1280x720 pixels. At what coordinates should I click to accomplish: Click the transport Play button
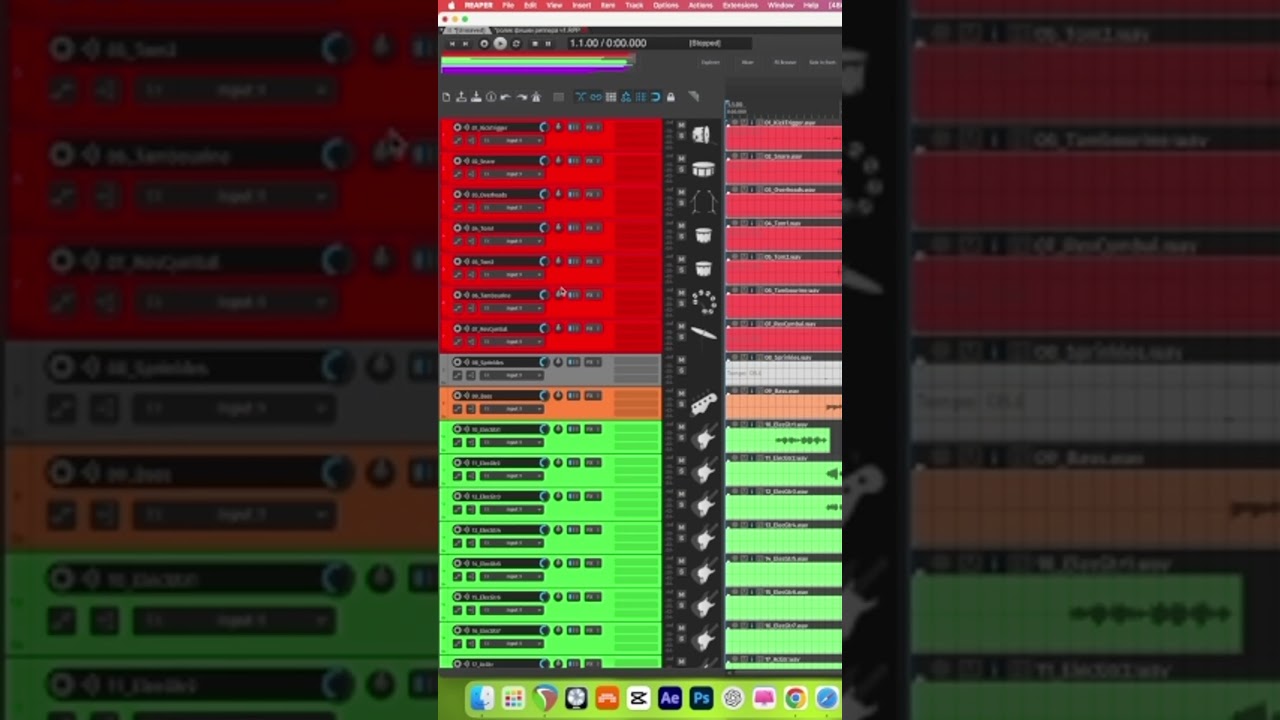[500, 43]
